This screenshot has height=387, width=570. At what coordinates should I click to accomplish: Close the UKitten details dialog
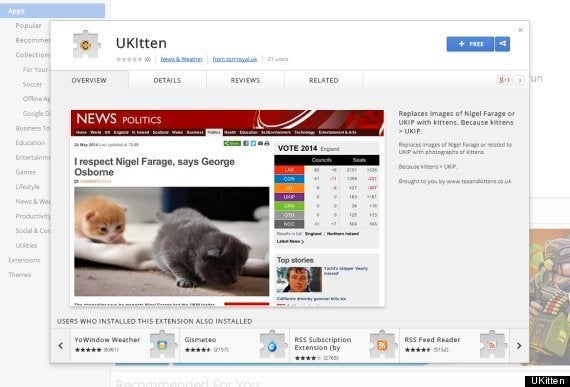tap(520, 30)
